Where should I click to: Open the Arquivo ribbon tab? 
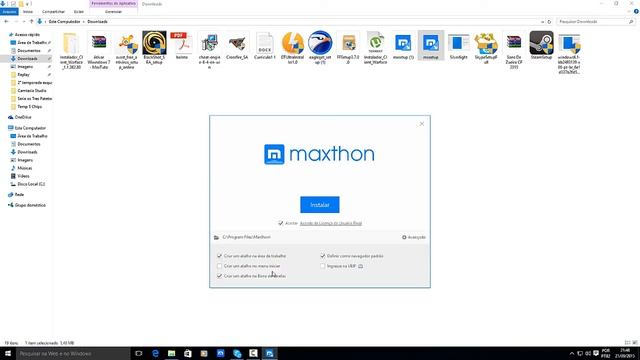tap(9, 12)
